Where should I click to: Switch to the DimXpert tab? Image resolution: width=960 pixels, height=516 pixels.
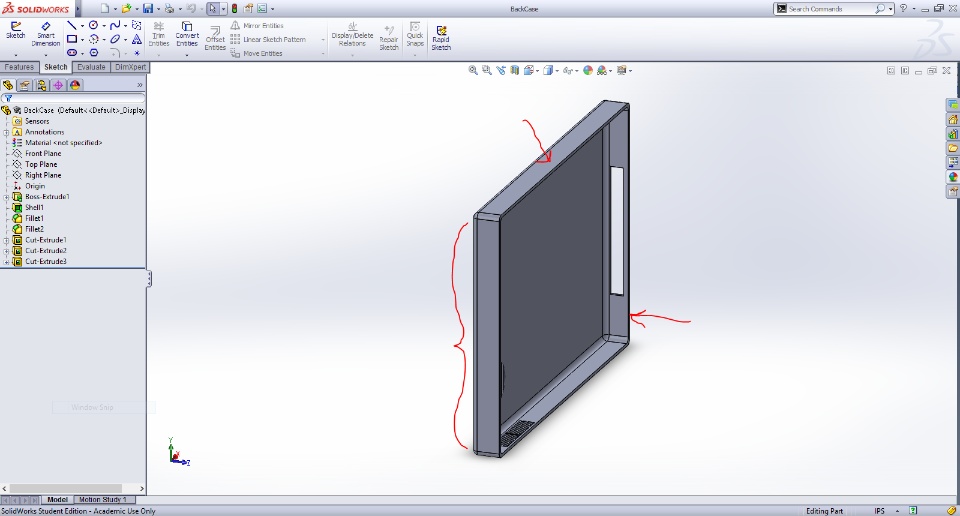point(130,67)
